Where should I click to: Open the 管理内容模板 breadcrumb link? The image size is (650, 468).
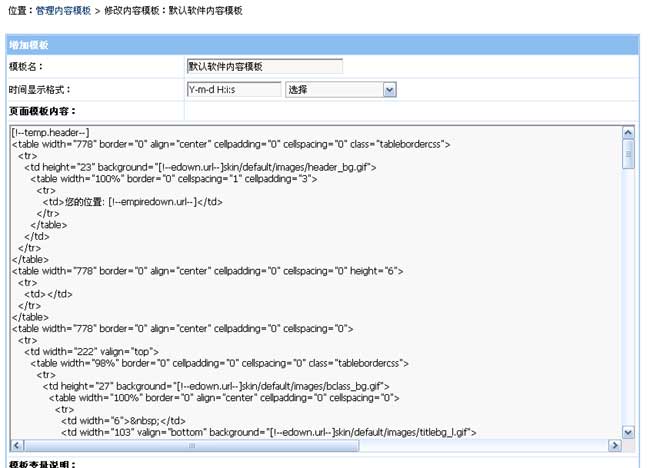(62, 9)
